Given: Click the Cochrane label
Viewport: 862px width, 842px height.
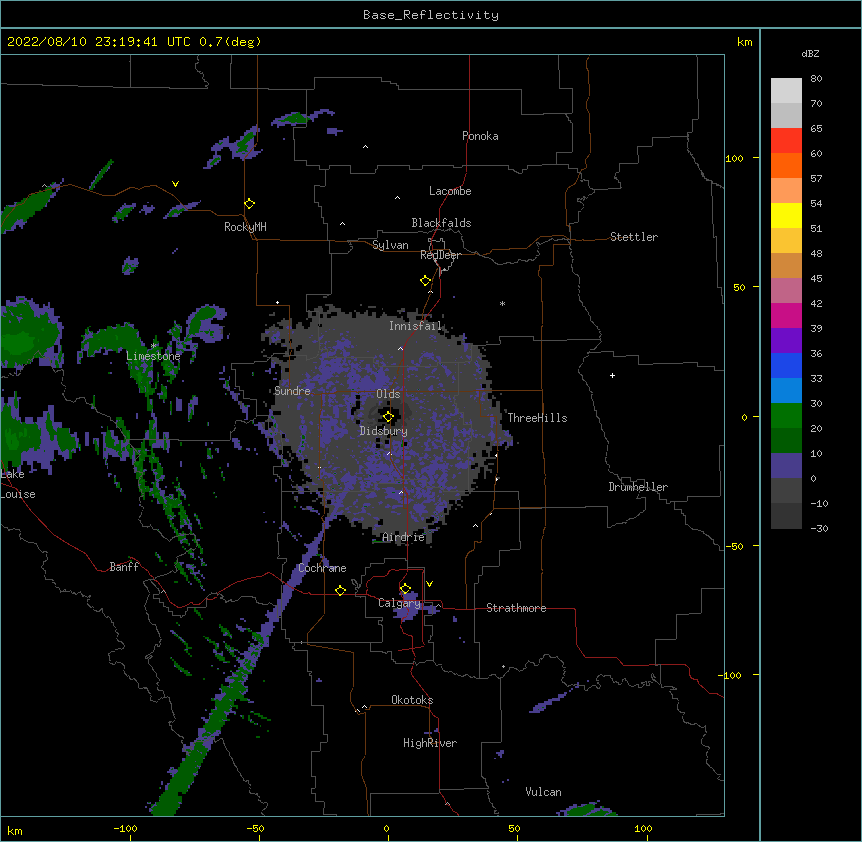Looking at the screenshot, I should (x=322, y=568).
